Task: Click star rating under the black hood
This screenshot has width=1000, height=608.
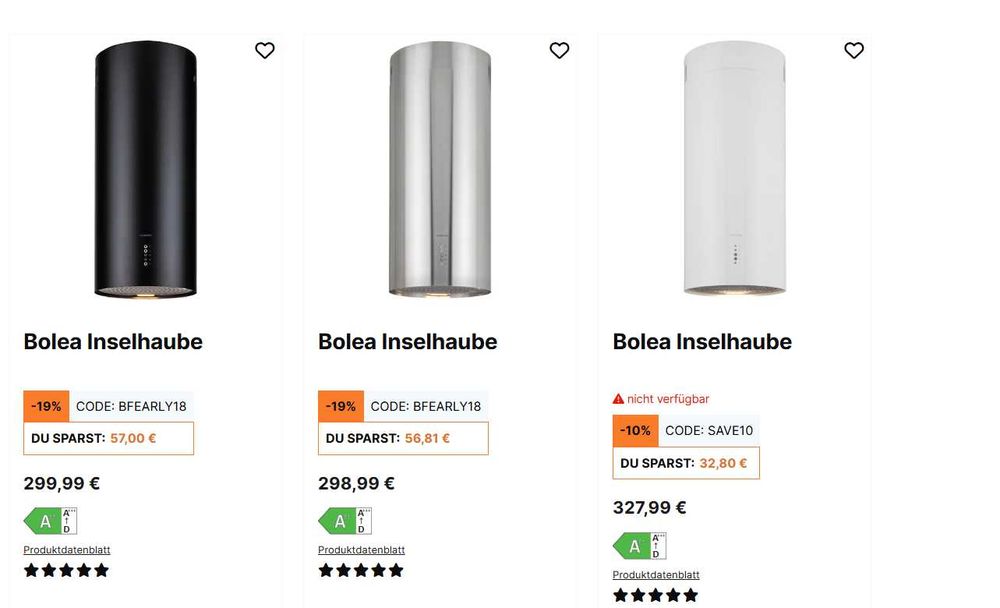Action: point(66,571)
